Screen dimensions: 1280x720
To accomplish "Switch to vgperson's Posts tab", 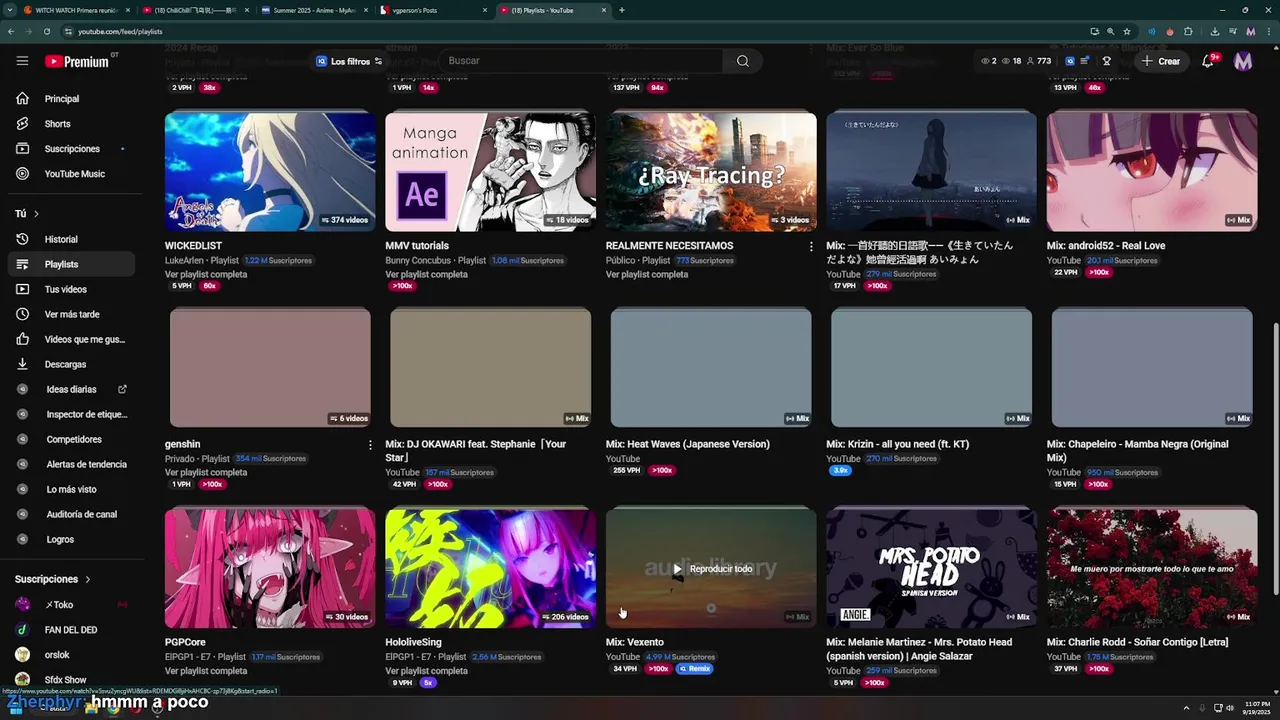I will (434, 10).
